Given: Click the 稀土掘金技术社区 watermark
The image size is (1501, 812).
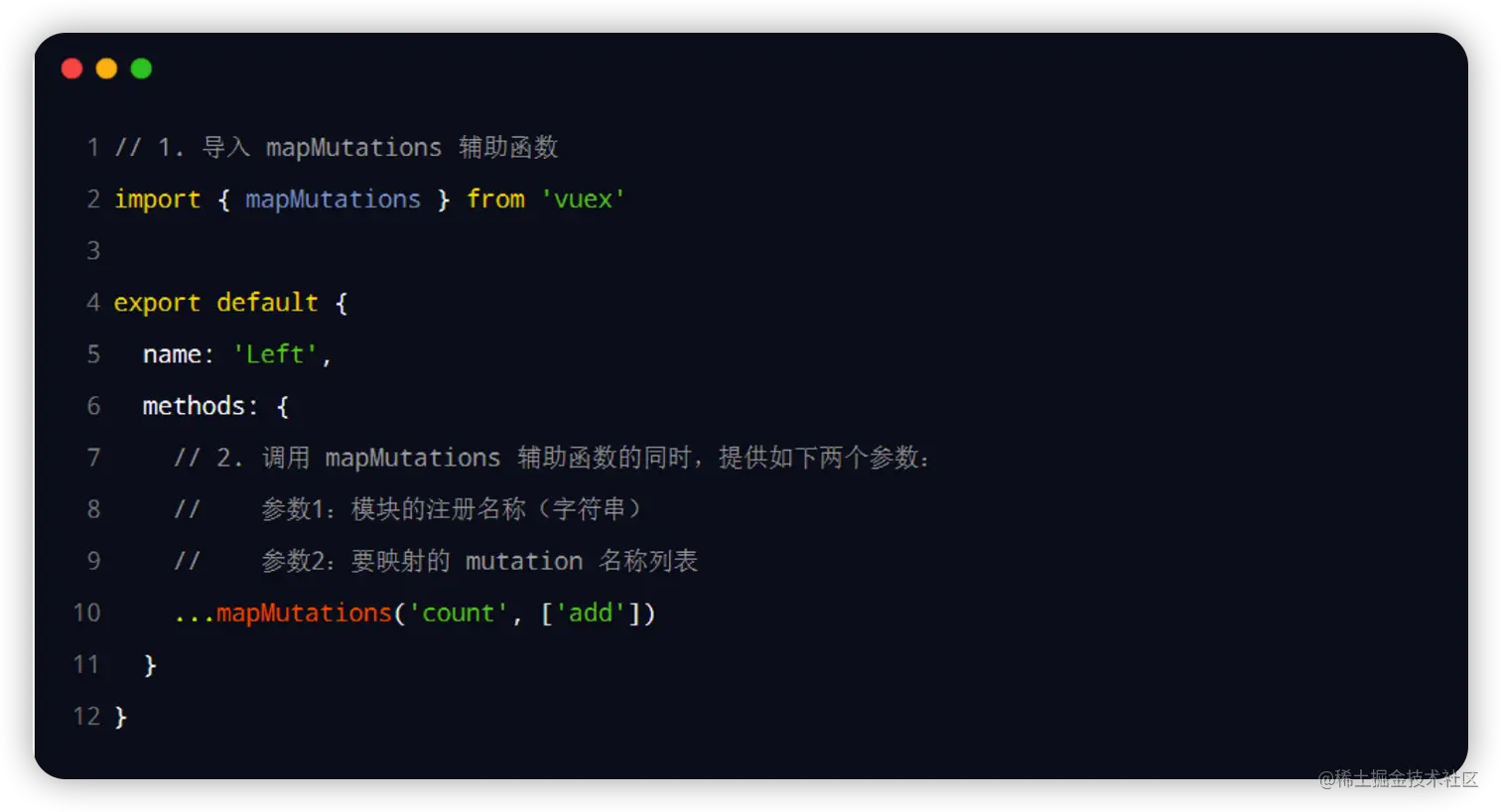Looking at the screenshot, I should point(1398,779).
